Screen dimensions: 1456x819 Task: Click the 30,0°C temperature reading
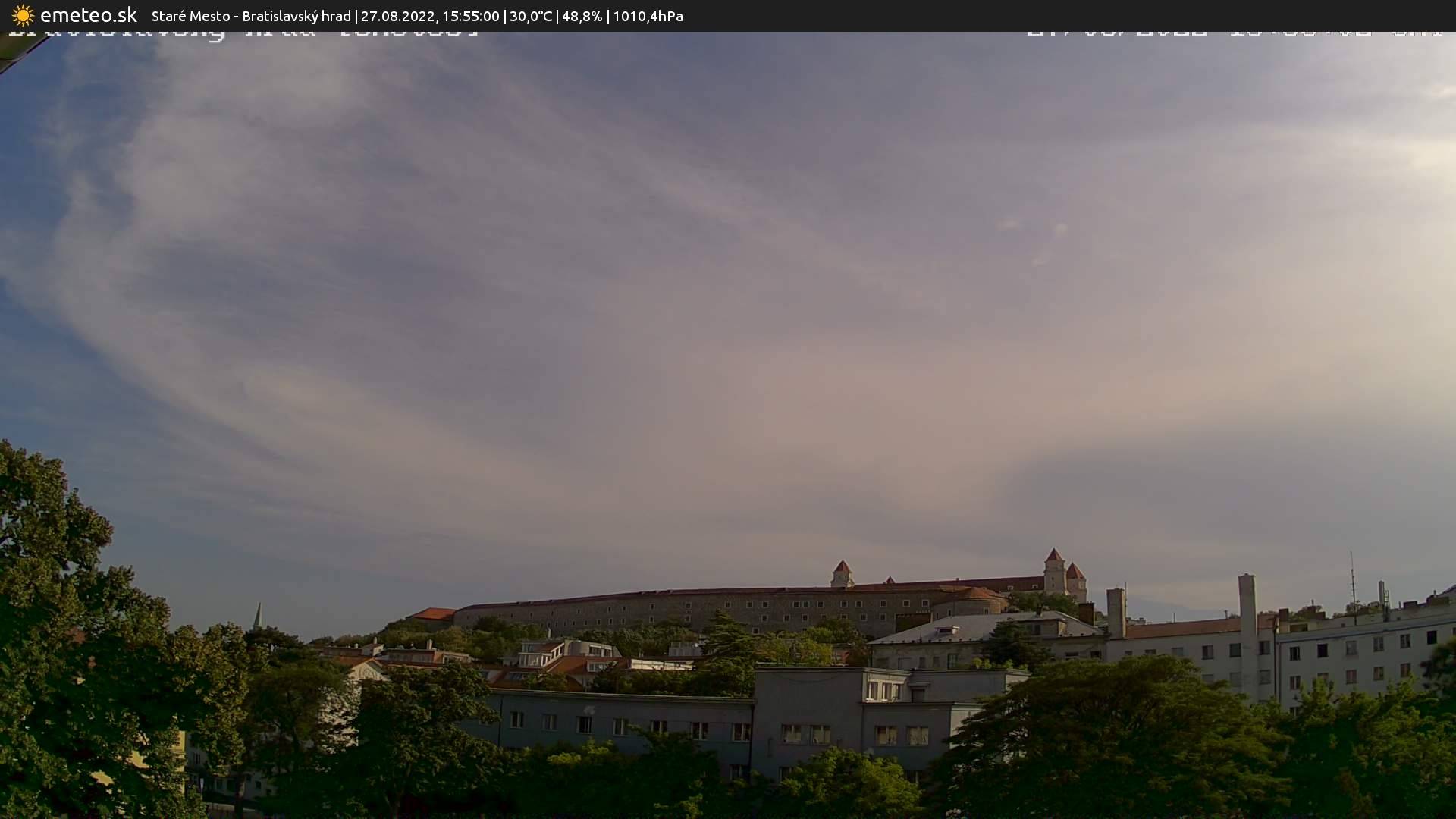click(531, 17)
